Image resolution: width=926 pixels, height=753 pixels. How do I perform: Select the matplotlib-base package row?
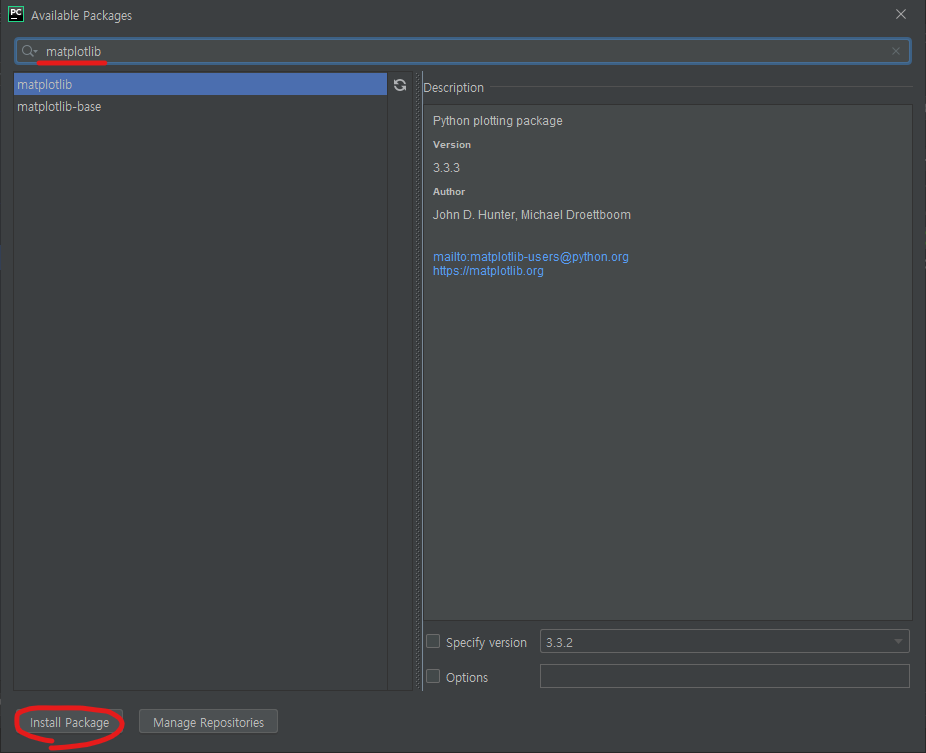200,107
